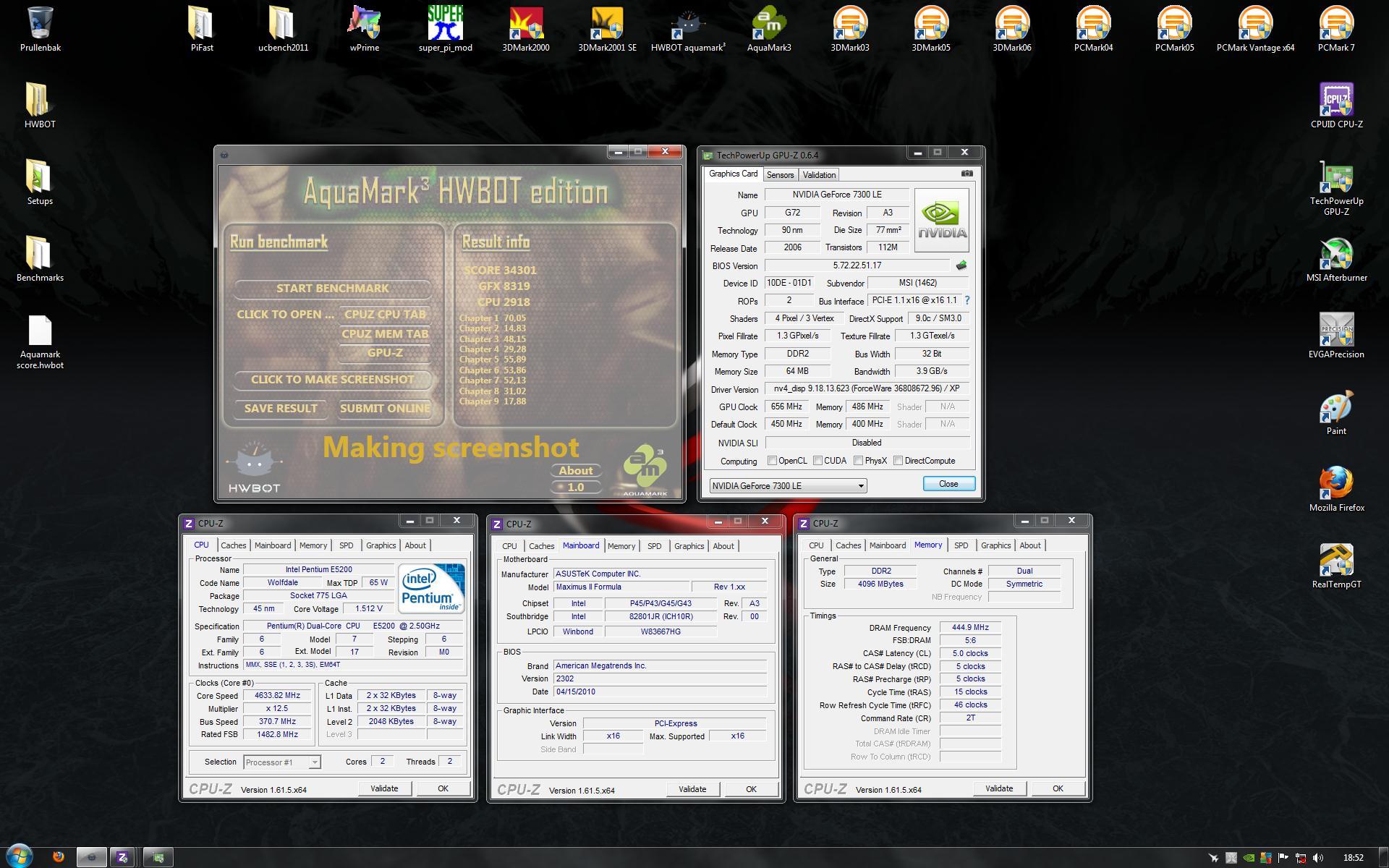Launch PCMark Vantage x64 shortcut
1389x868 pixels.
[x=1255, y=29]
